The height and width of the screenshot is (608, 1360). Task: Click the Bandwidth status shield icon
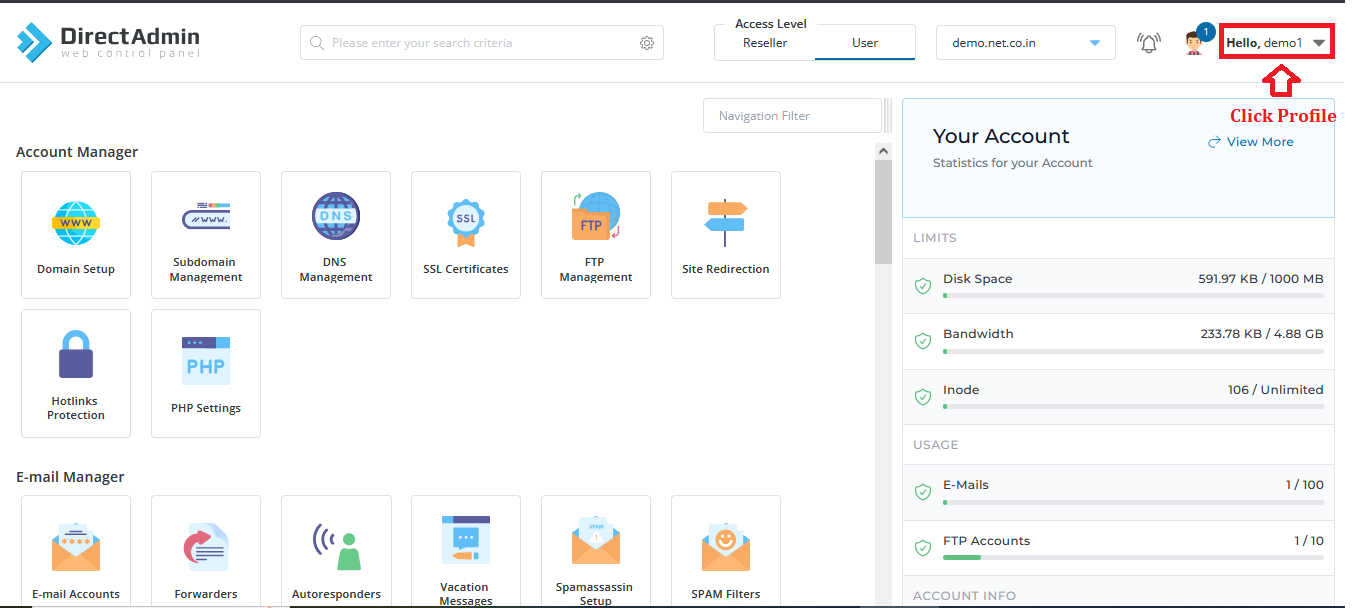(923, 341)
